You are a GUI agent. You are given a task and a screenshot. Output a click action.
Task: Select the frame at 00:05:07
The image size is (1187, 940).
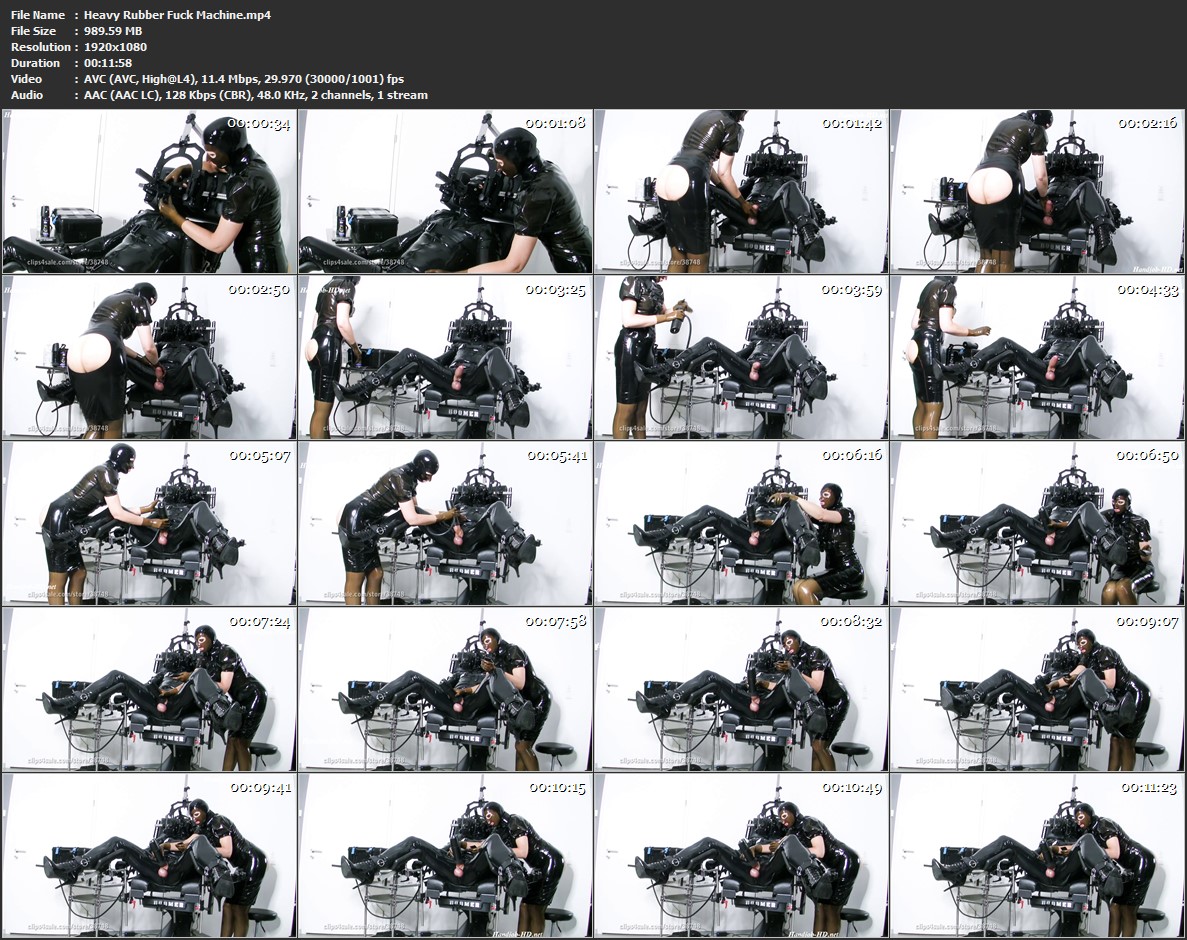click(150, 522)
